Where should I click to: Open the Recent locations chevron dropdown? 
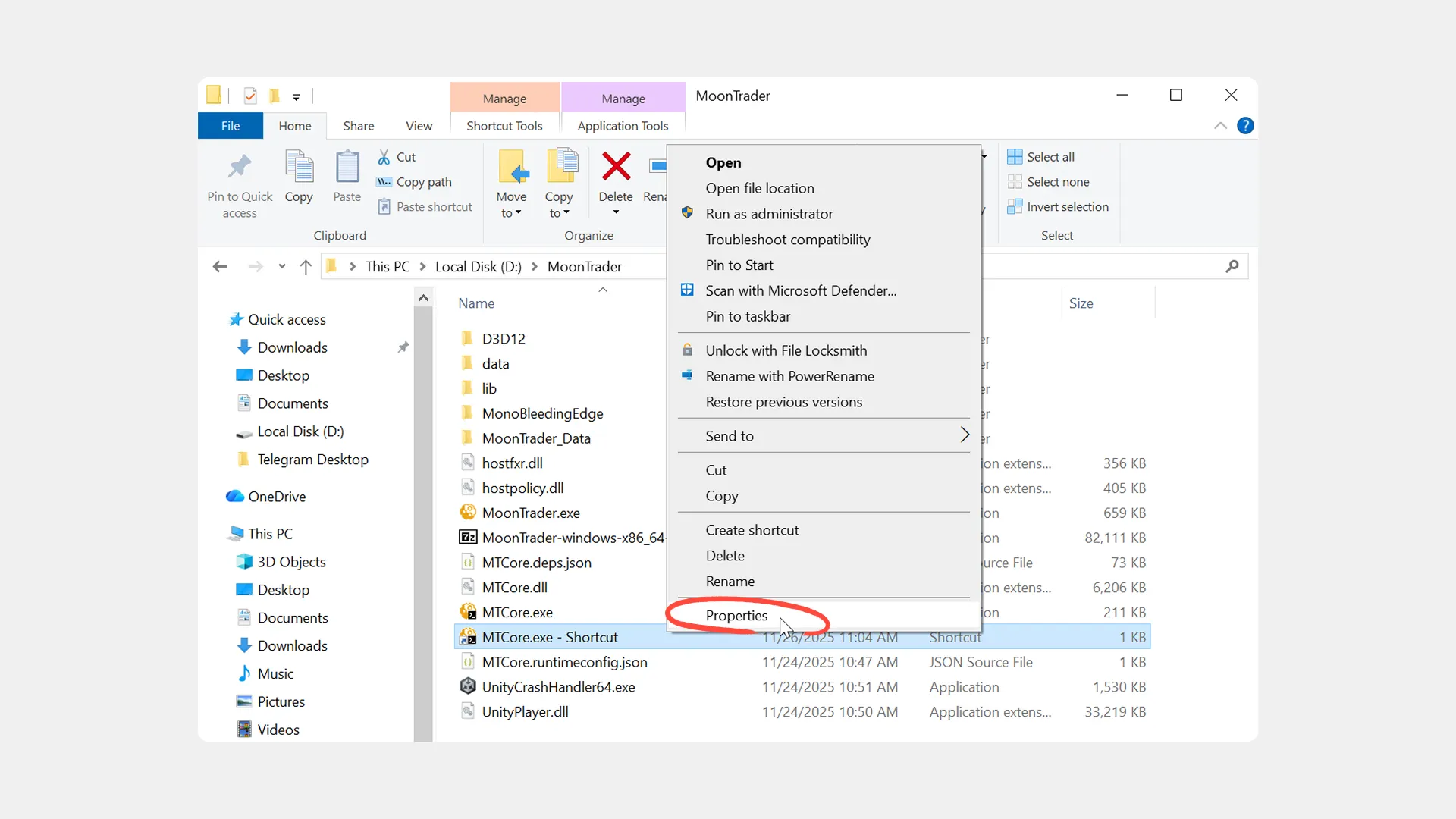tap(282, 267)
